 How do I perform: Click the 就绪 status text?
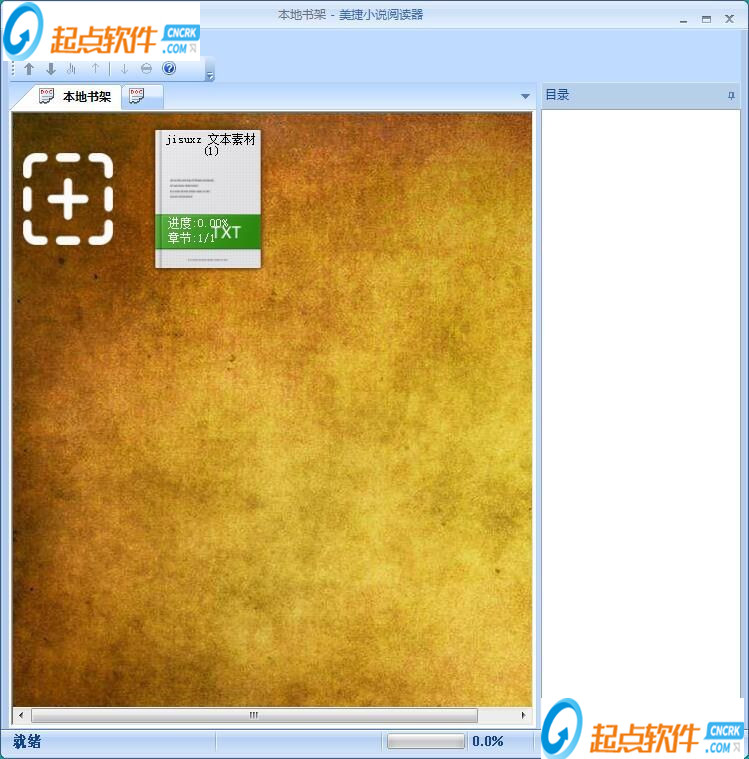pyautogui.click(x=27, y=741)
